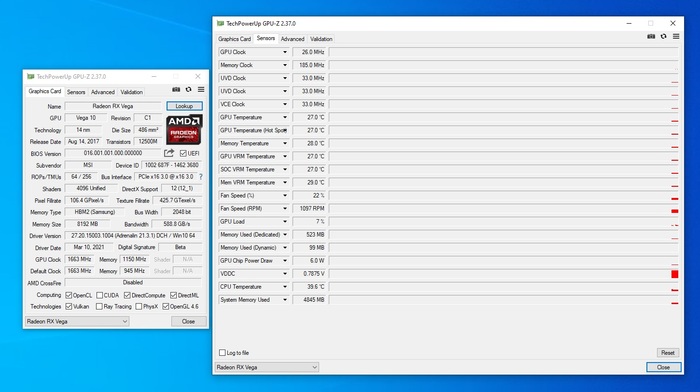Open the GPU Clock sensor dropdown
Image resolution: width=700 pixels, height=392 pixels.
coord(285,52)
